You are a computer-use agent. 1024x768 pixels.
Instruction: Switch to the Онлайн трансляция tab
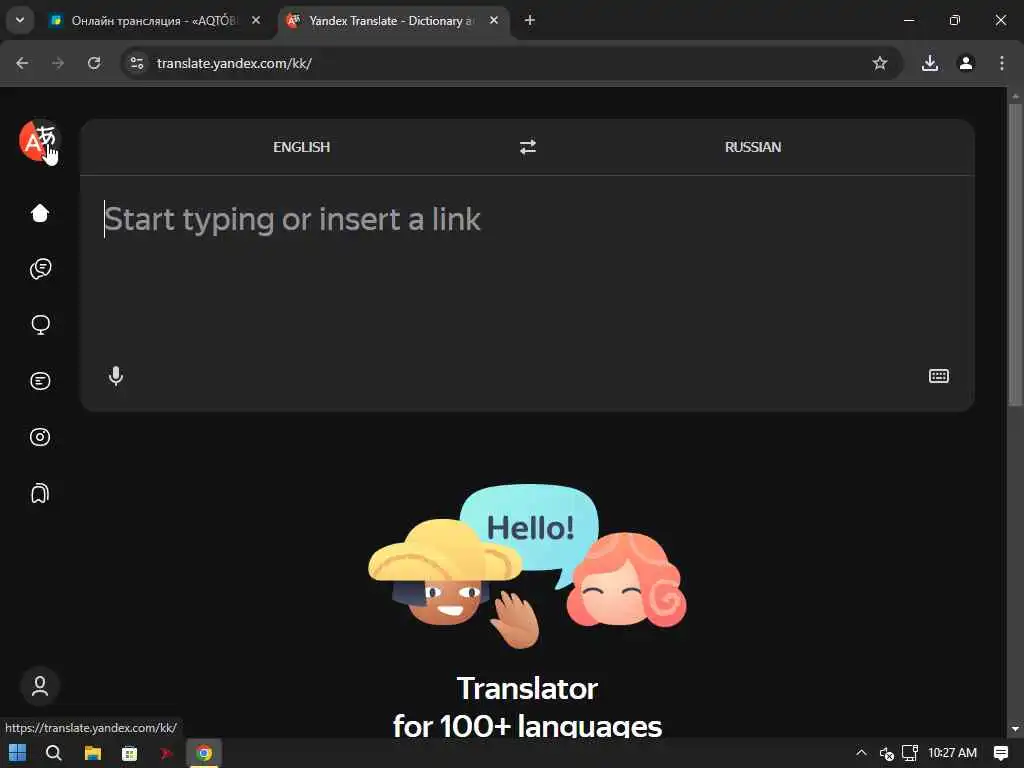(155, 21)
